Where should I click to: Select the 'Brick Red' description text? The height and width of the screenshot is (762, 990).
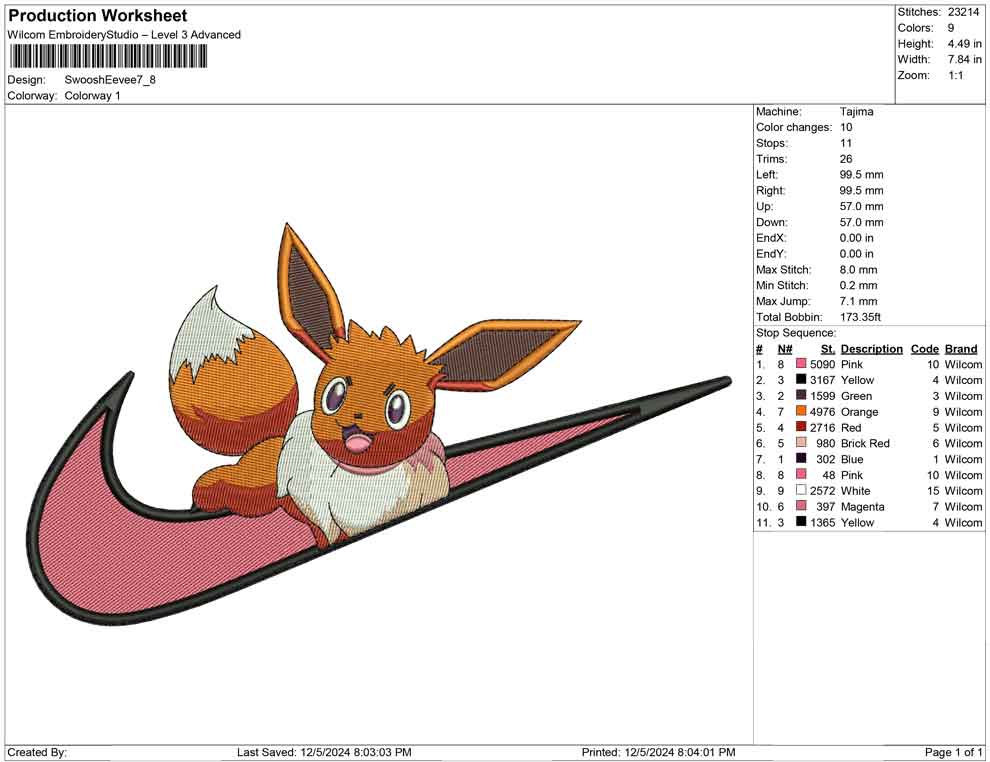coord(865,443)
